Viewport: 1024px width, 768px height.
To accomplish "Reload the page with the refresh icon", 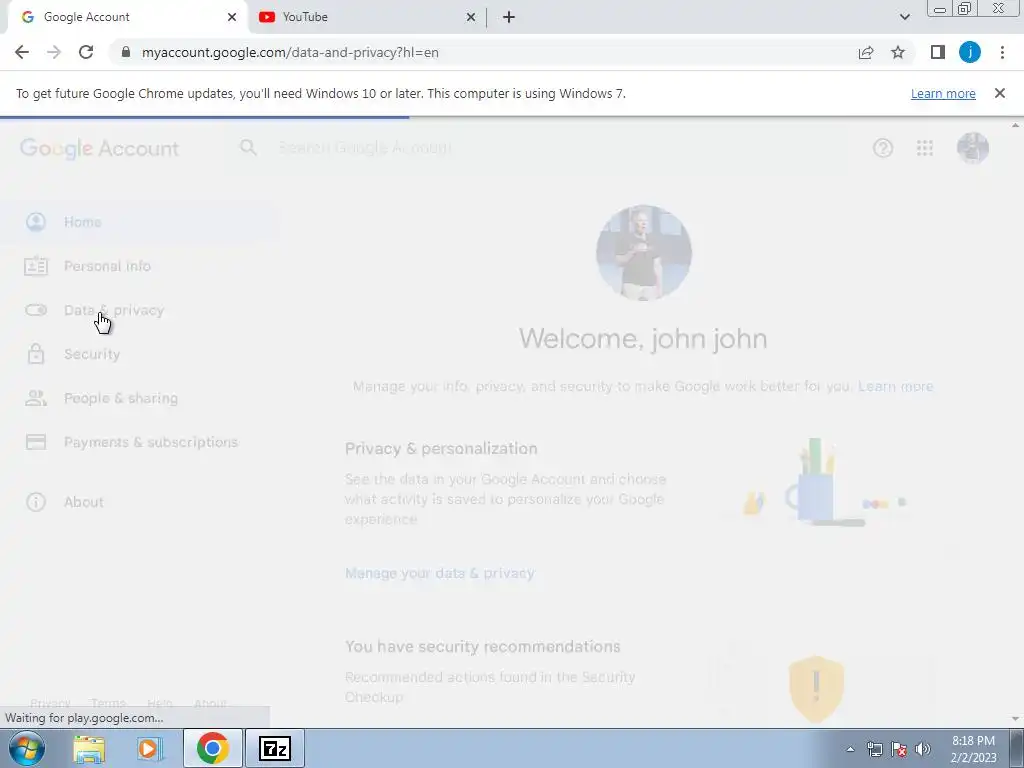I will click(86, 52).
